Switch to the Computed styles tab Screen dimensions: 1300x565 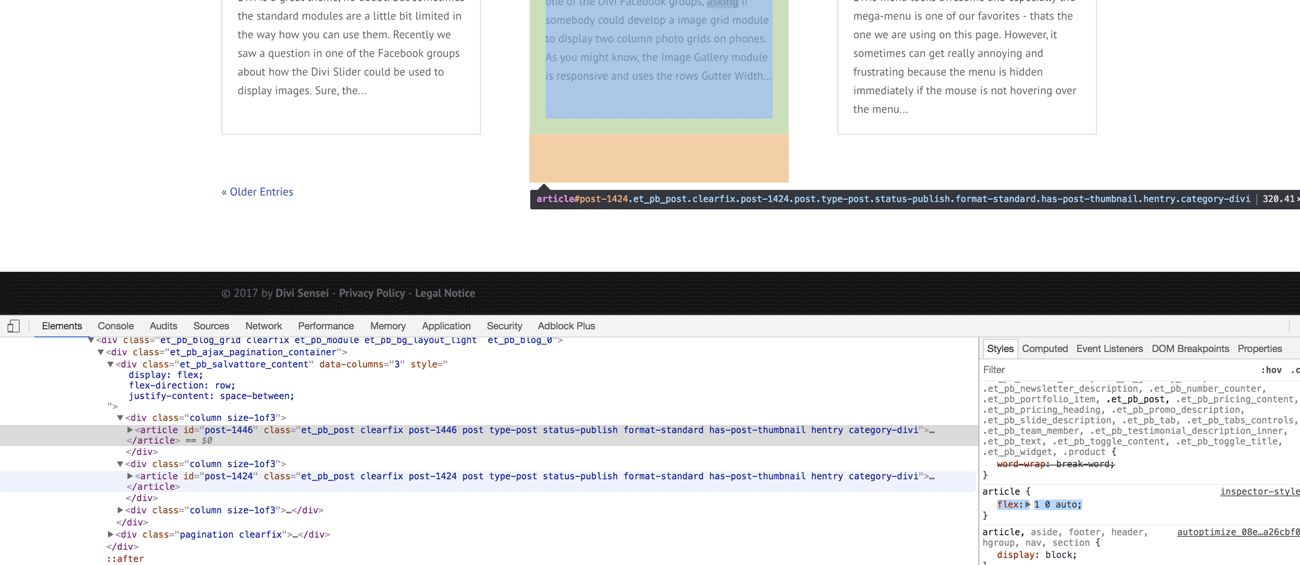(1044, 349)
